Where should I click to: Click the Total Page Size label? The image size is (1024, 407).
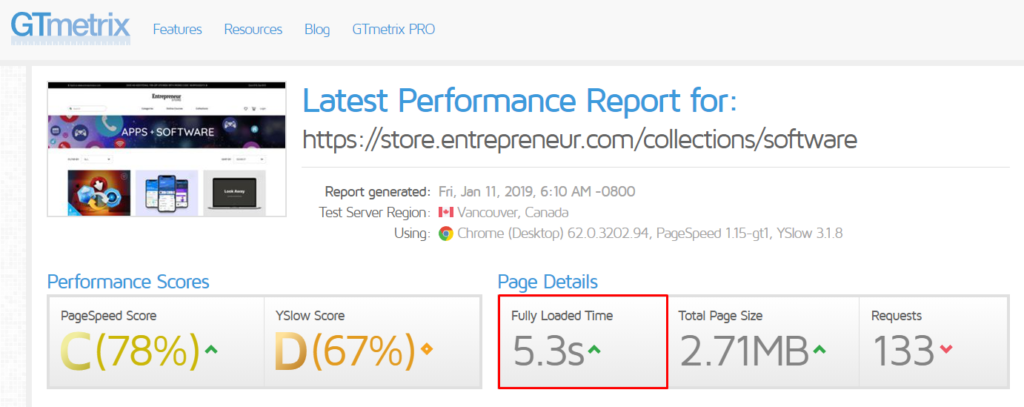(720, 316)
